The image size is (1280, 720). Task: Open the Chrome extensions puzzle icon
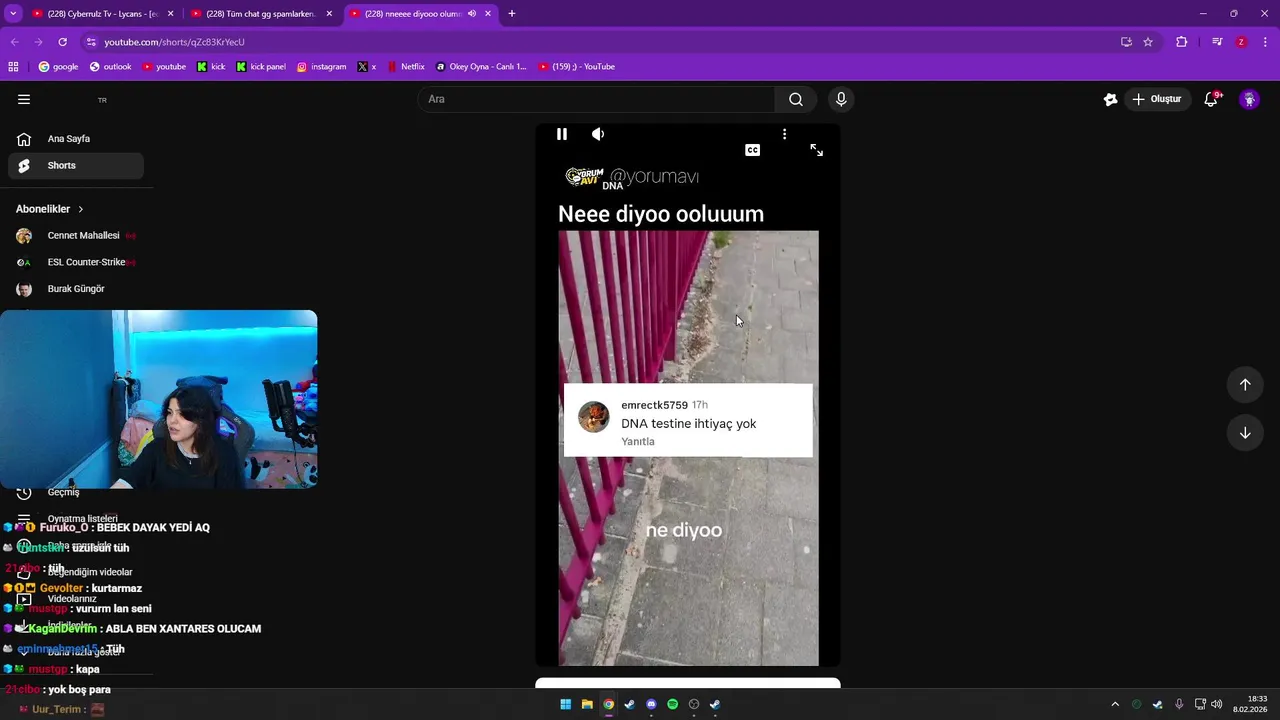(1182, 42)
